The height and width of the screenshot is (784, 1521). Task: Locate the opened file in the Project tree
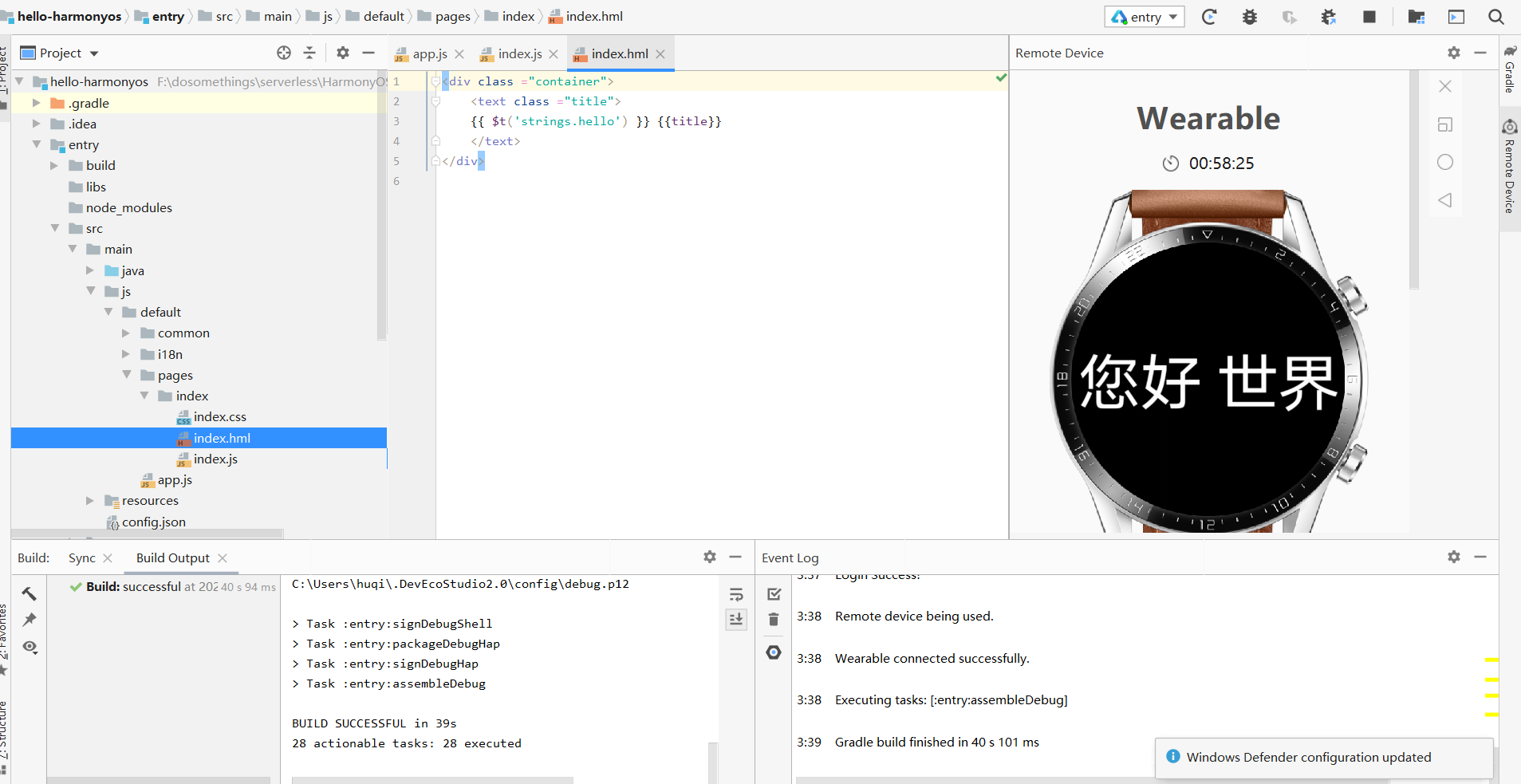click(x=284, y=53)
